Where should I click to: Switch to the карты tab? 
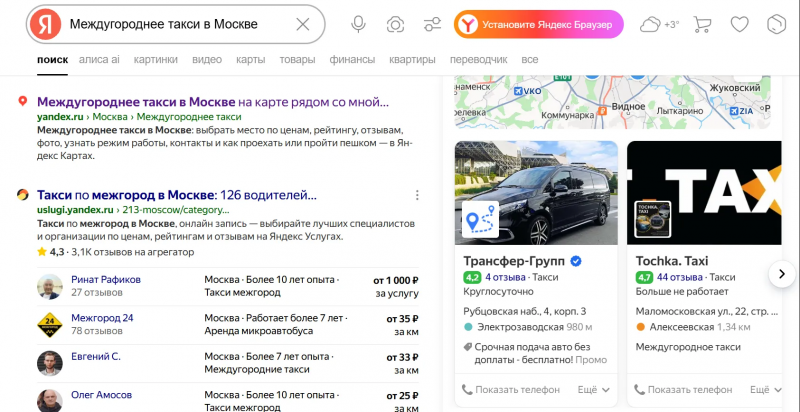tap(251, 60)
